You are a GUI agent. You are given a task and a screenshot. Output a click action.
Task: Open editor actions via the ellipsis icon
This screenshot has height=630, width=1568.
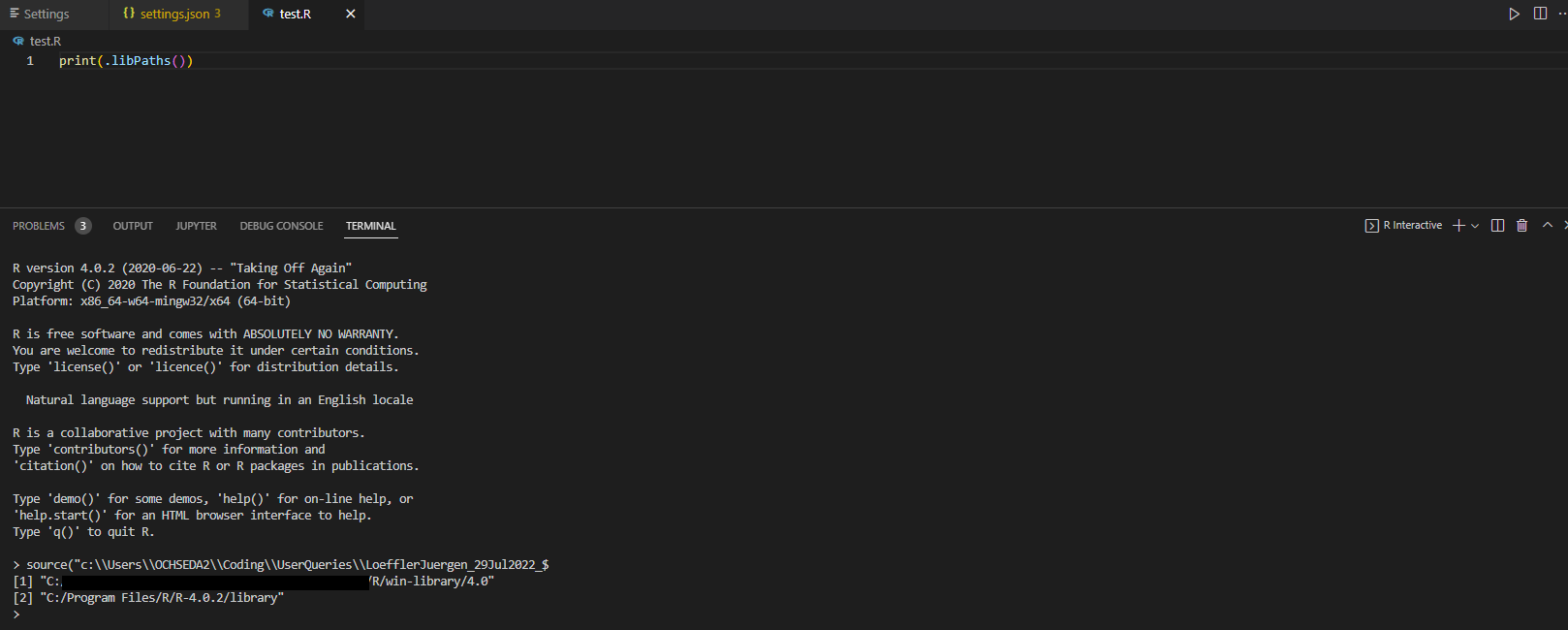click(1563, 14)
